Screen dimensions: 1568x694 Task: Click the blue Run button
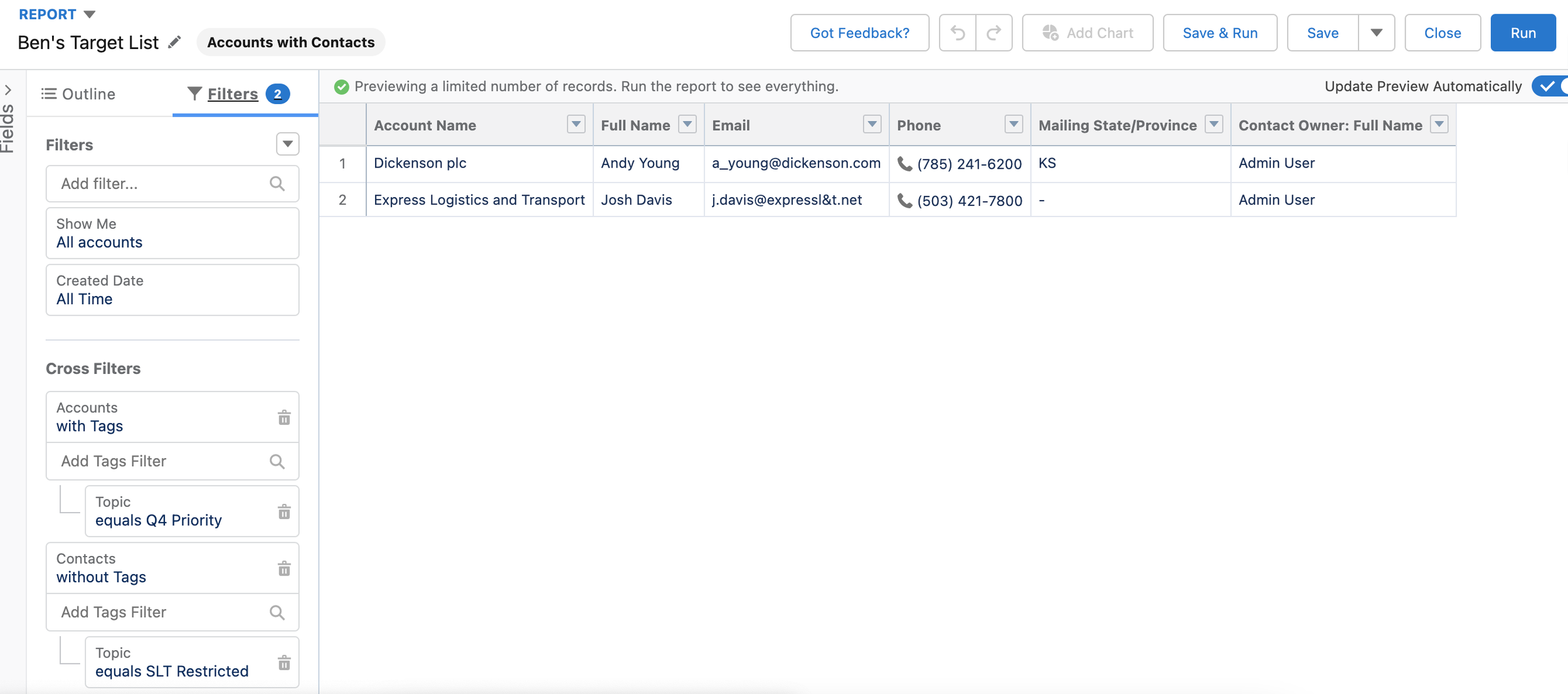[1523, 33]
